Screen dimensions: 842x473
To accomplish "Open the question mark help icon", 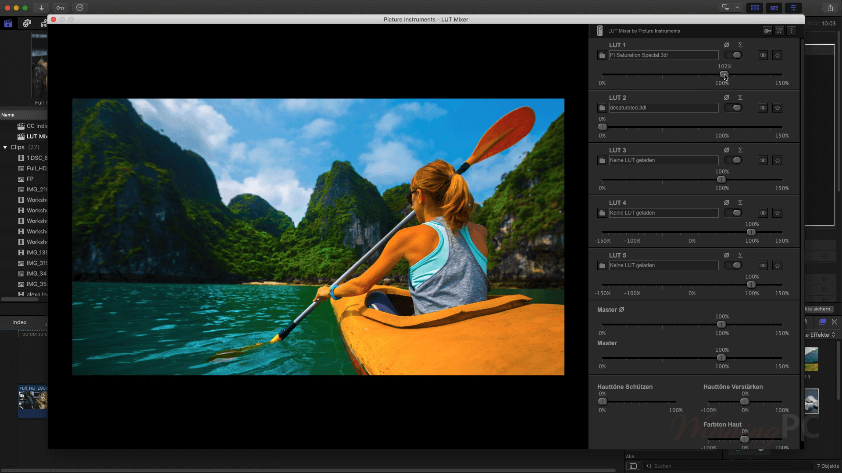I will coord(792,31).
